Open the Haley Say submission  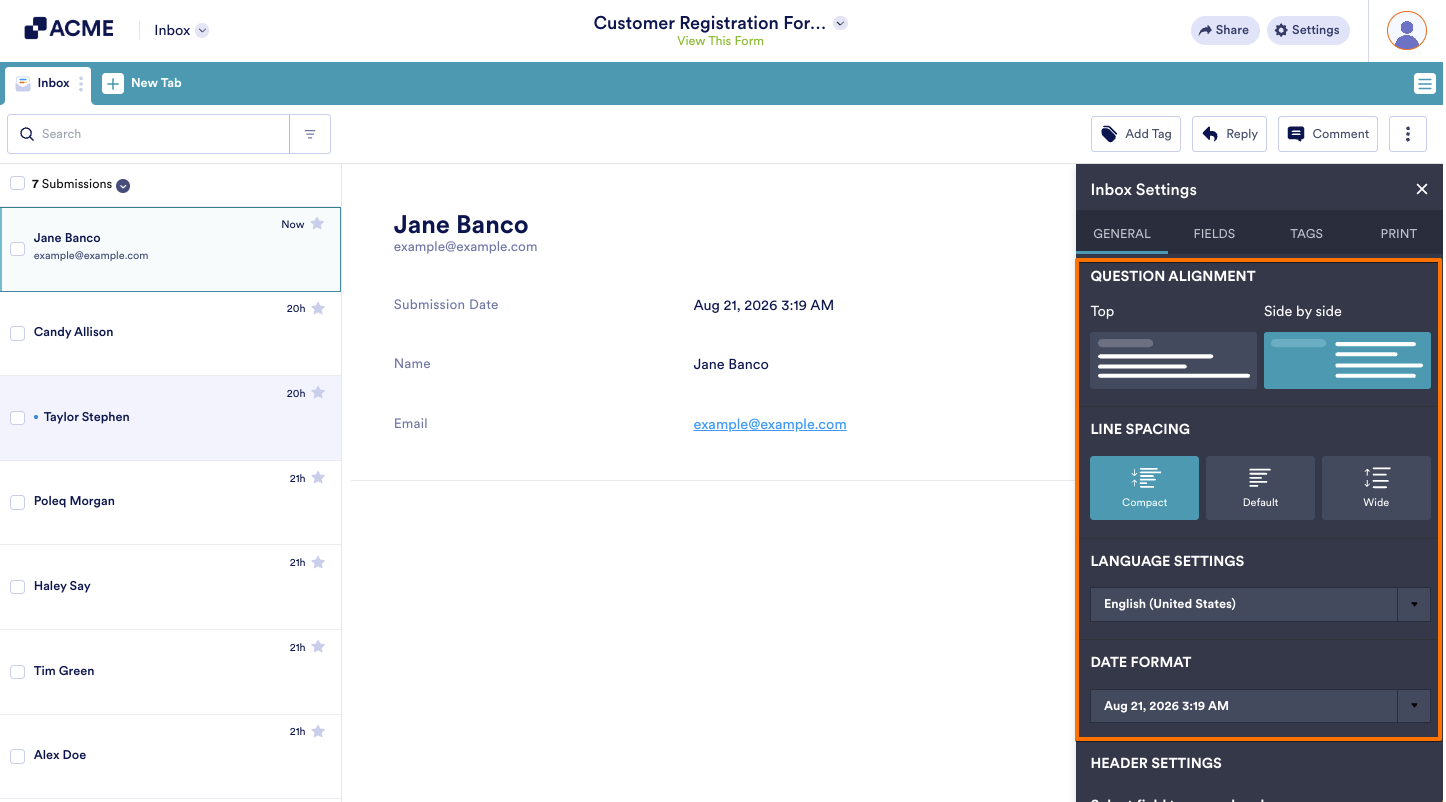click(170, 587)
